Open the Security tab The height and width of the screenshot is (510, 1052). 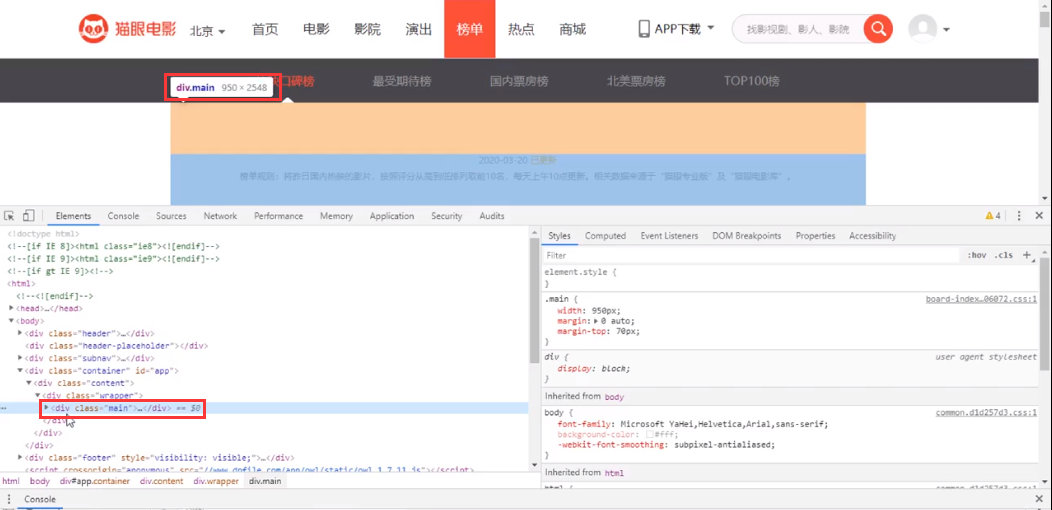point(447,216)
